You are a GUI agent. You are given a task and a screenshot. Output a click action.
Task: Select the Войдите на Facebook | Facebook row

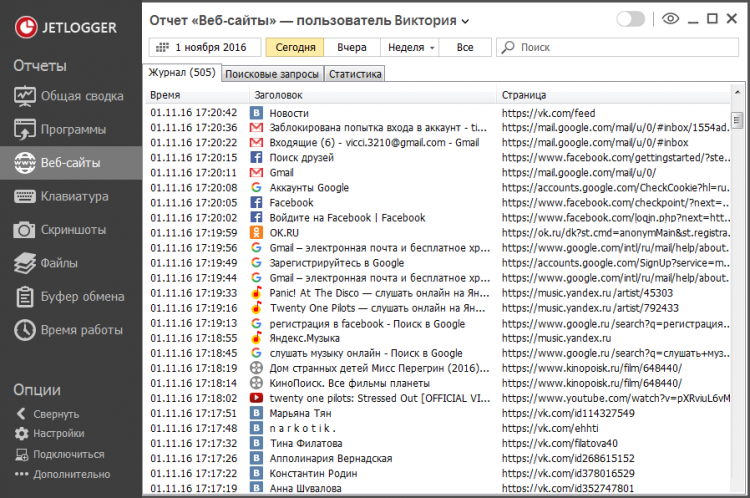[x=438, y=218]
